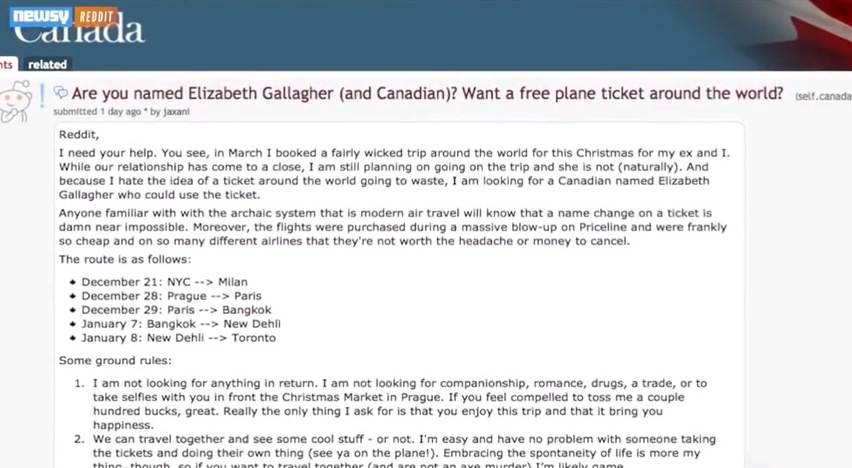The image size is (852, 468).
Task: Click the Newsy logo badge
Action: pyautogui.click(x=41, y=17)
